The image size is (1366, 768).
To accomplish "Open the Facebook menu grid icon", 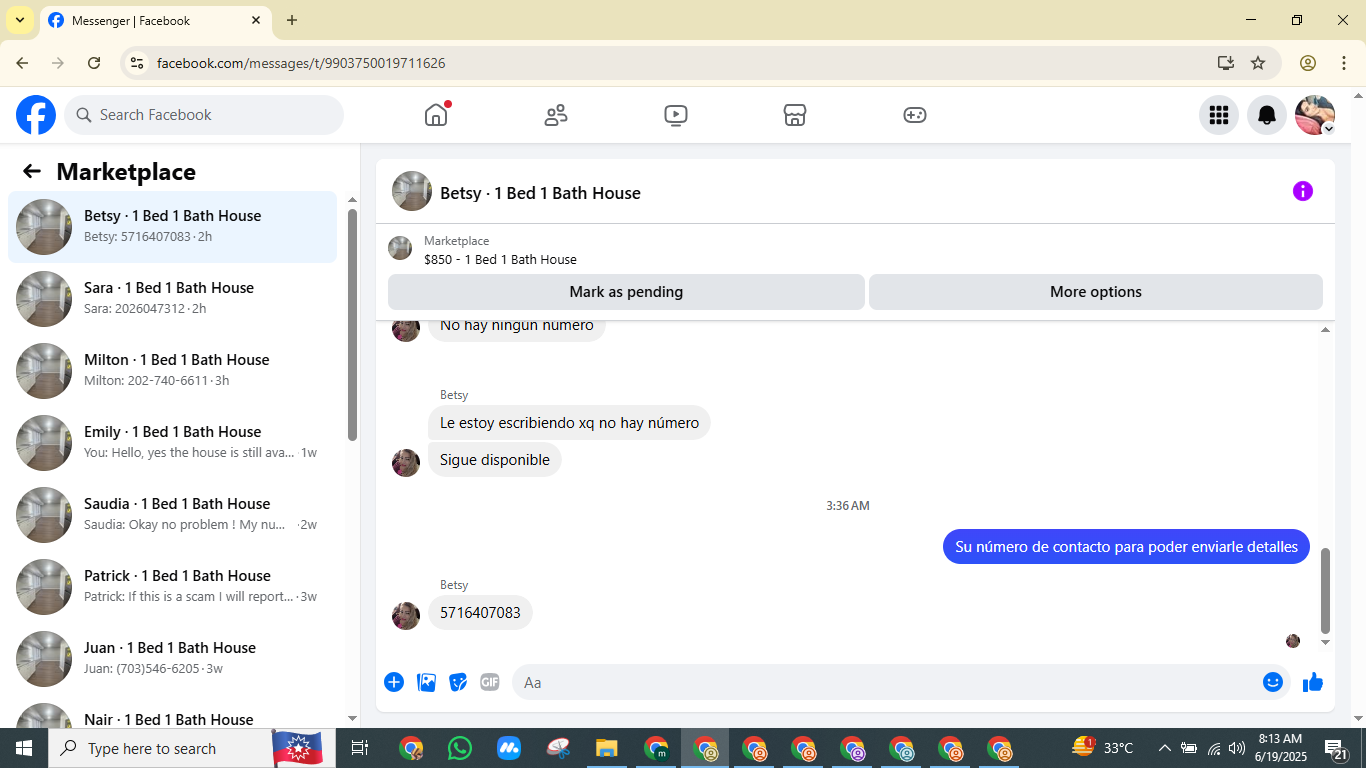I will pos(1219,115).
